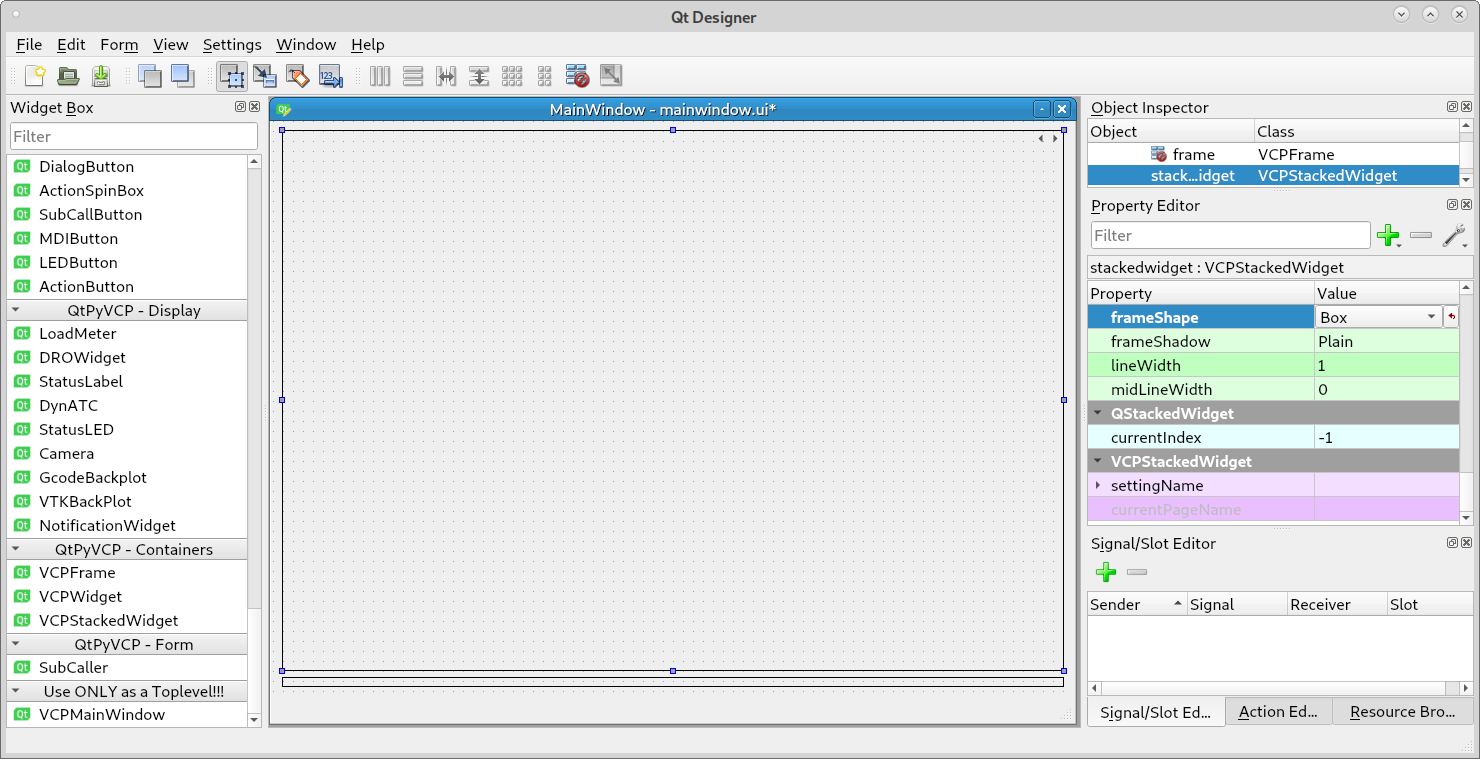1480x759 pixels.
Task: Reset frameShape property to default
Action: pyautogui.click(x=1451, y=317)
